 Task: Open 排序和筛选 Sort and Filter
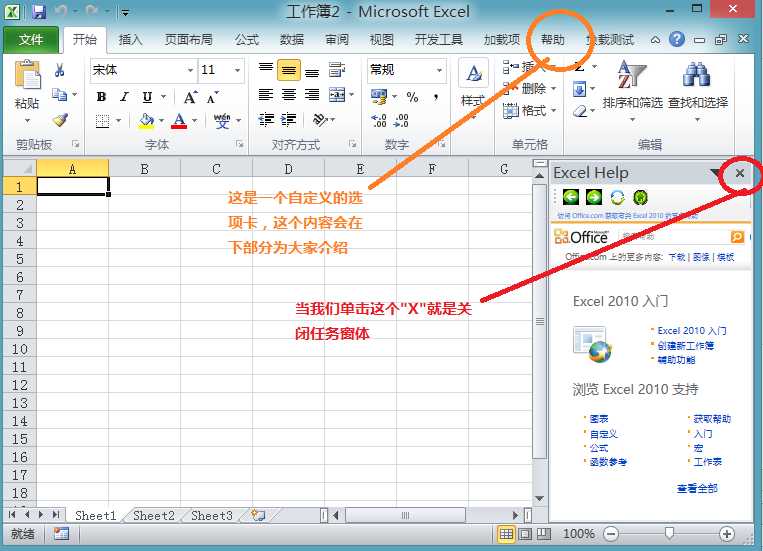632,90
